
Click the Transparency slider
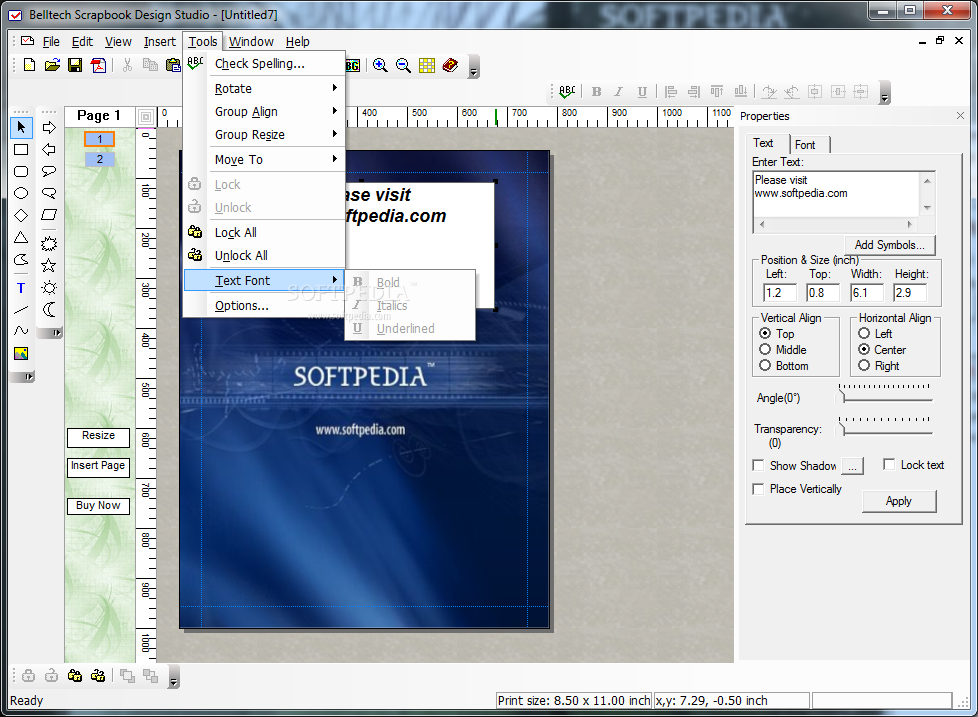(886, 427)
